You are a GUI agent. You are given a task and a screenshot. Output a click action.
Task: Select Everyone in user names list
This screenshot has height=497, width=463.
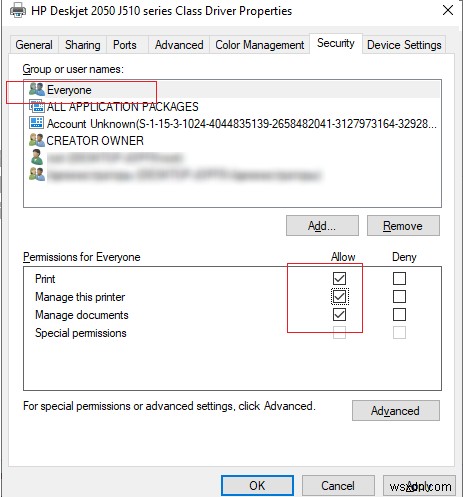point(232,90)
